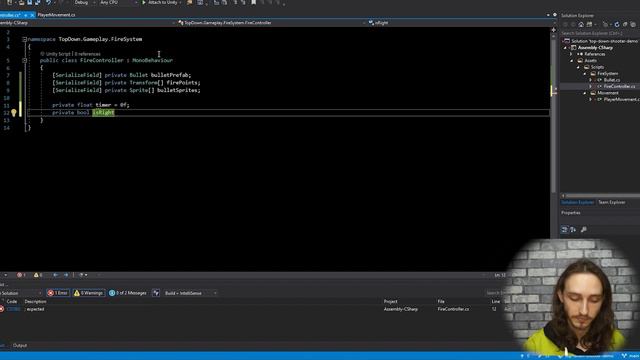Screen dimensions: 640x360
Task: Open the Any CPU platform dropdown
Action: tap(118, 2)
